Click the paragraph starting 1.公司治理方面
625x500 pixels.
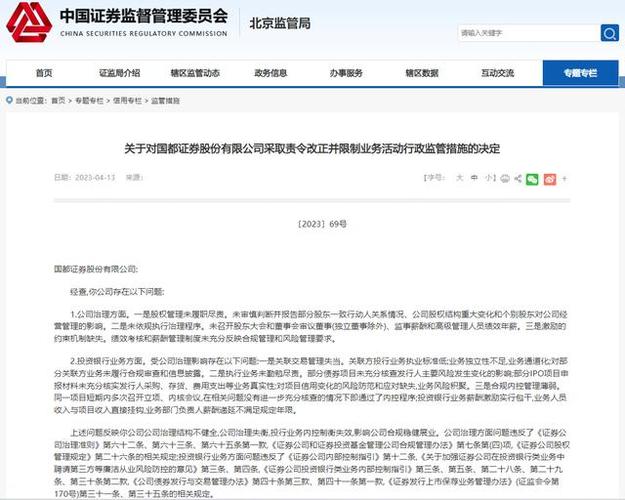(311, 326)
